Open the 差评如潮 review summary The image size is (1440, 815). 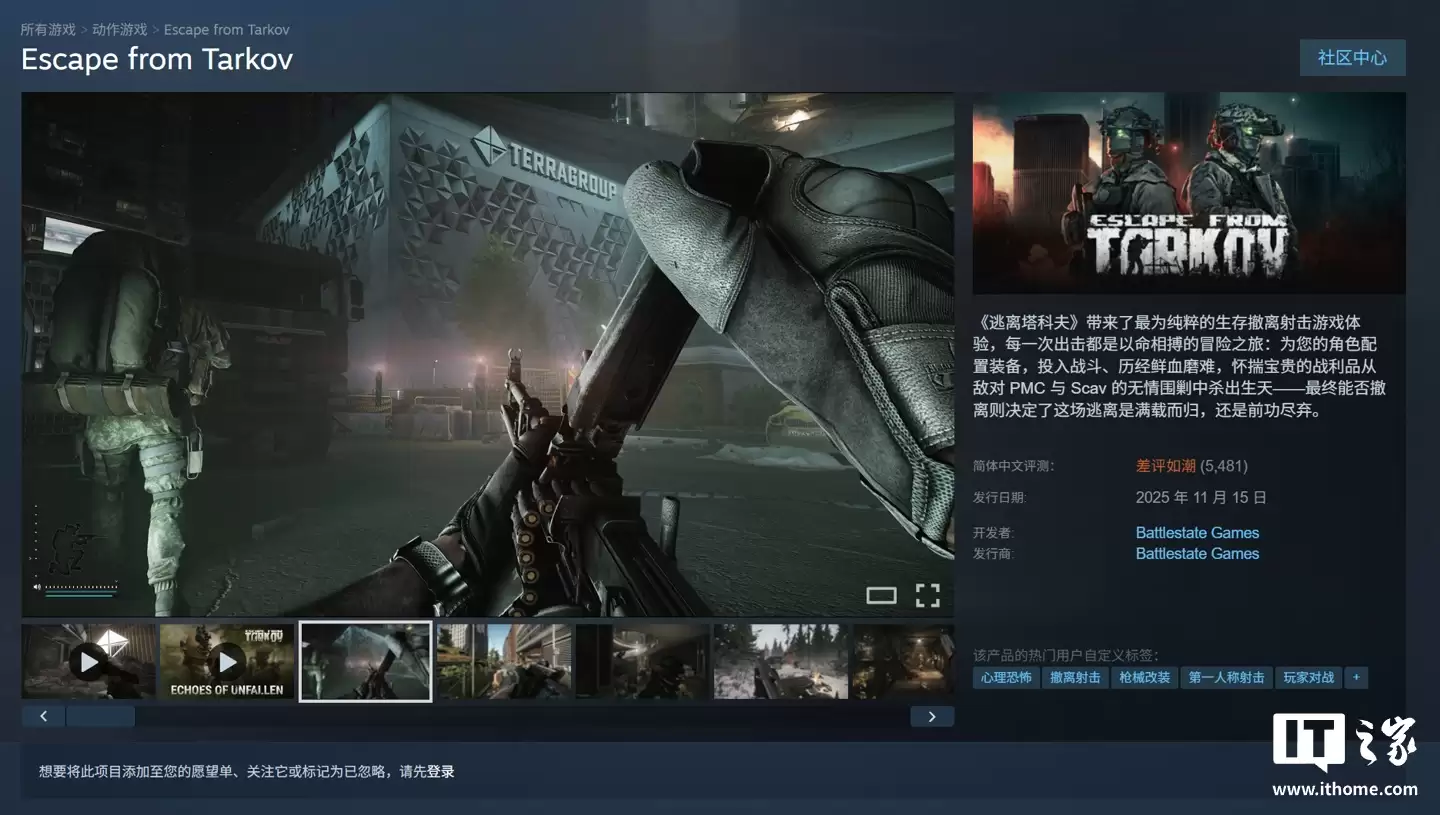tap(1165, 466)
